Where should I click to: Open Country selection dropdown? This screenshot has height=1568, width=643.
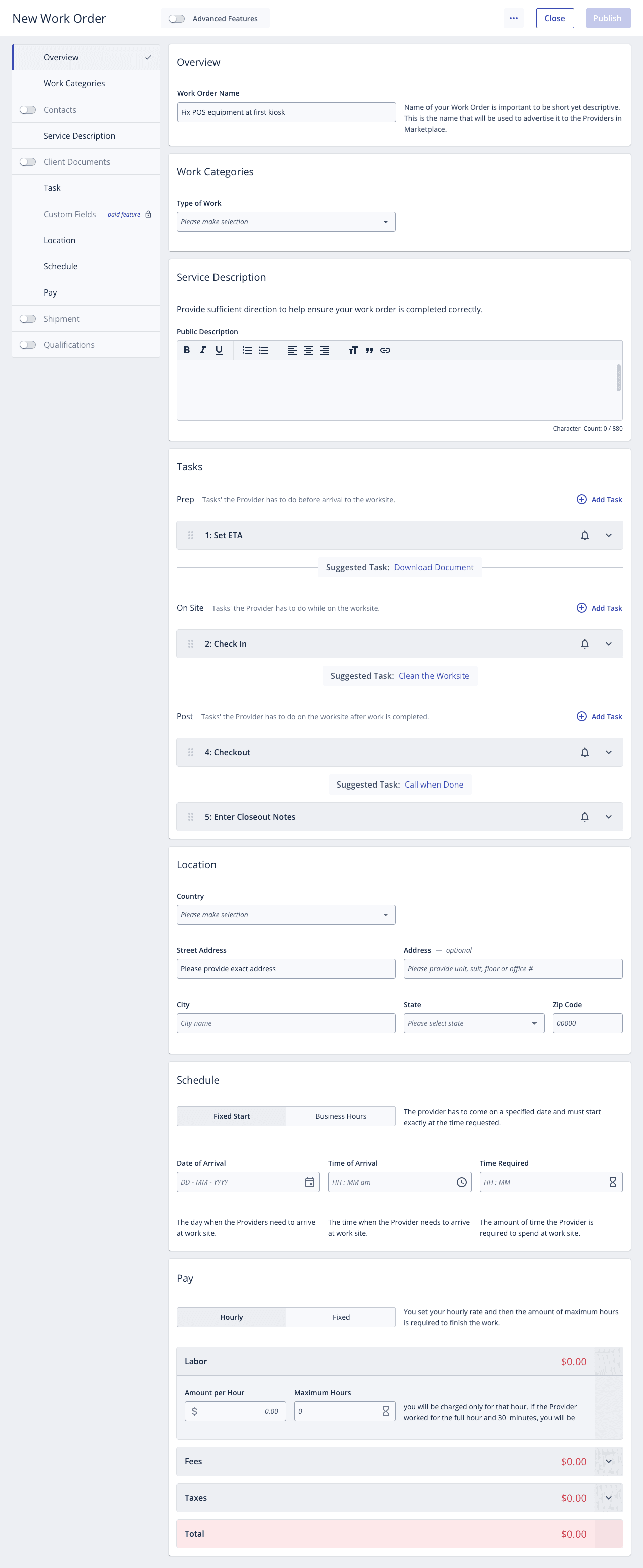click(286, 915)
